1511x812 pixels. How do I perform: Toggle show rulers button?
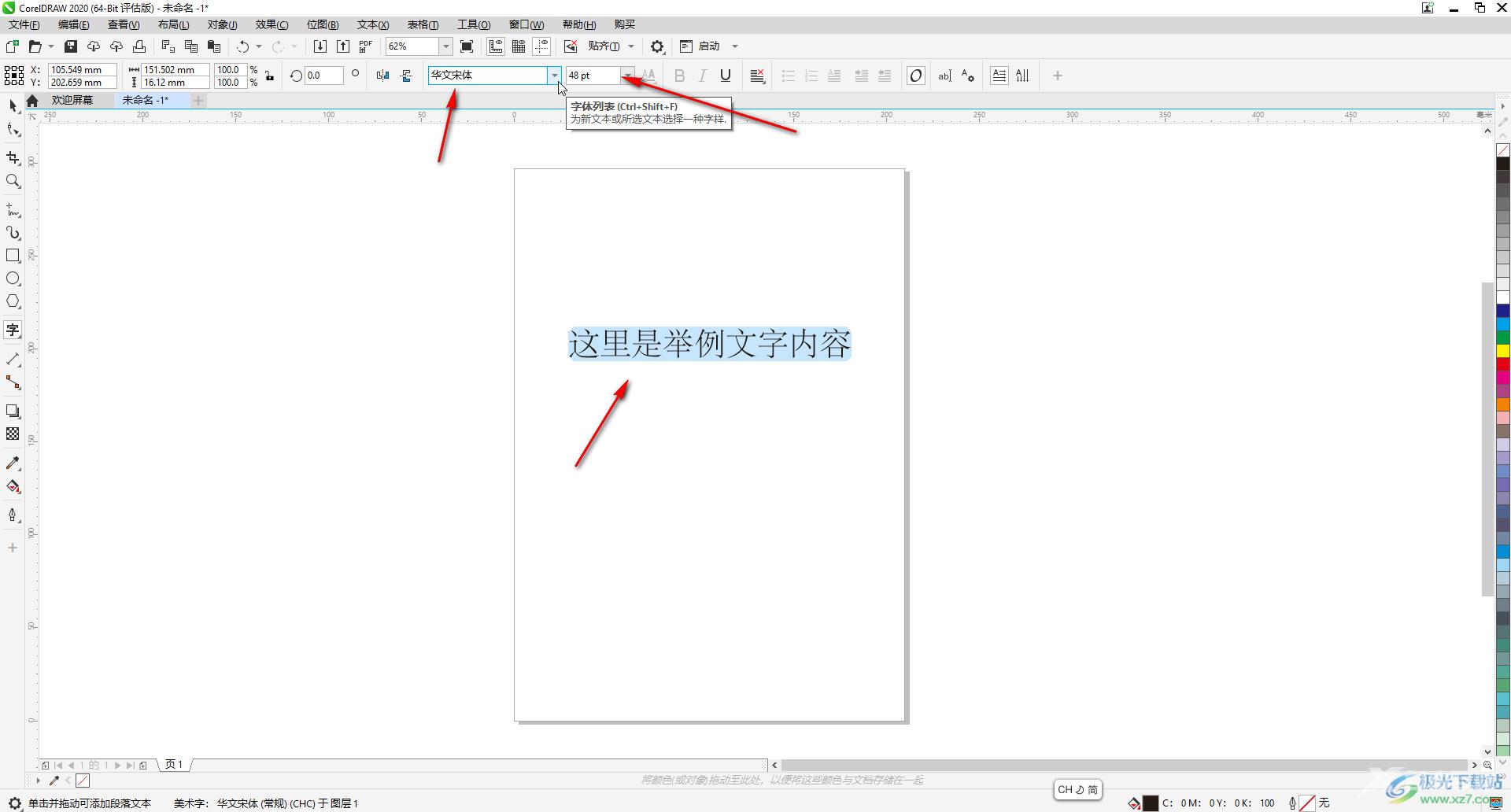coord(496,46)
